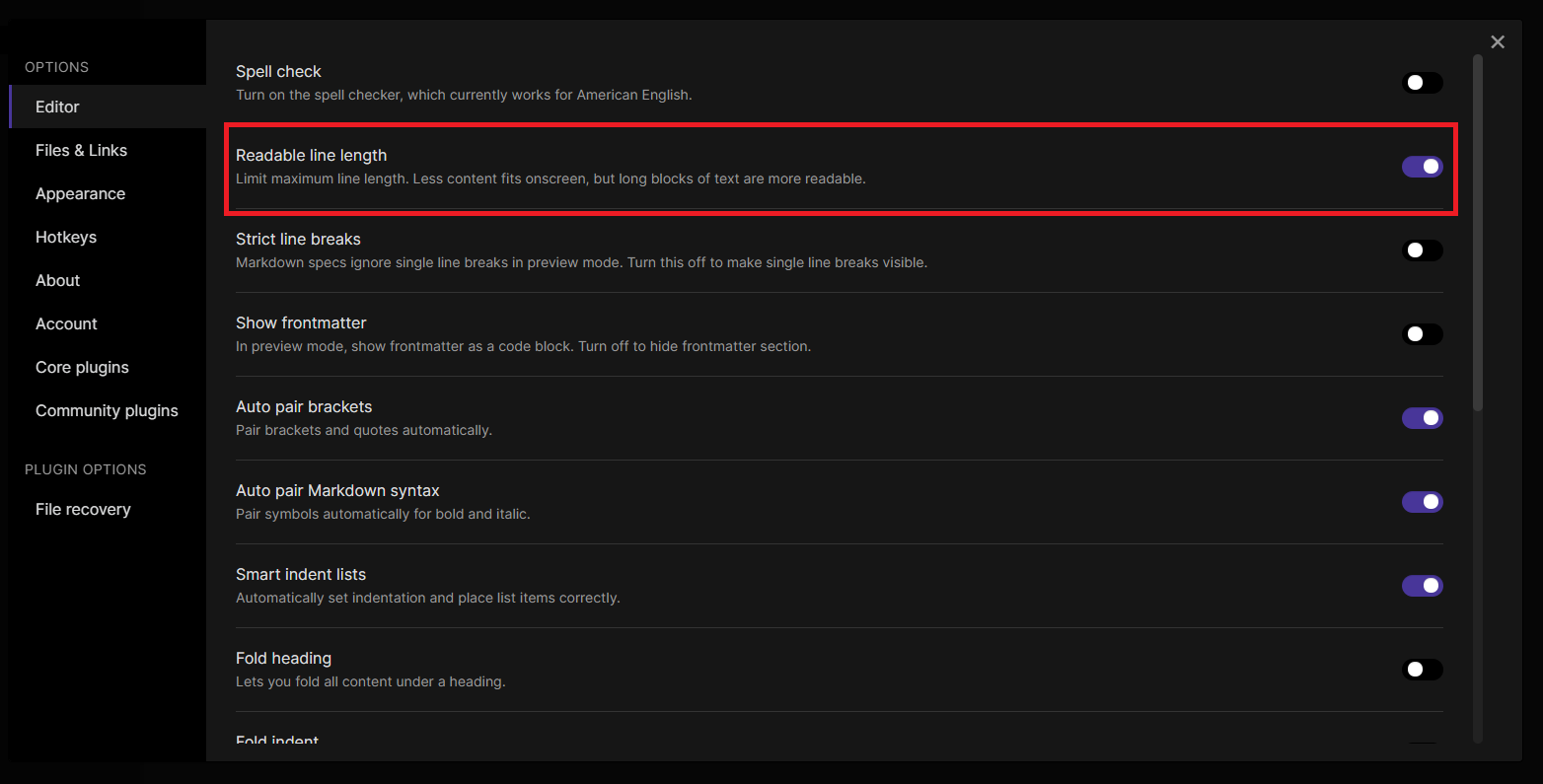
Task: Open Account settings
Action: (66, 323)
